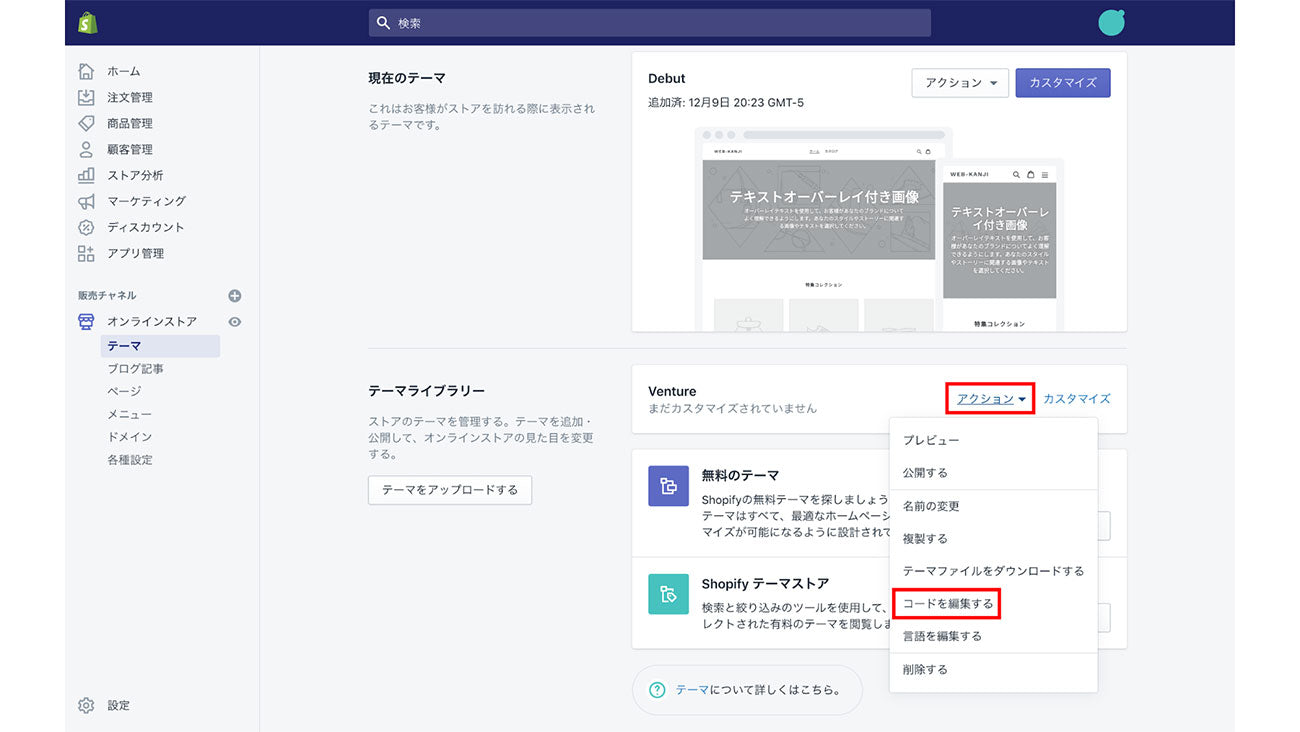The width and height of the screenshot is (1300, 732).
Task: Select テーマ under オンラインストア
Action: (x=160, y=346)
